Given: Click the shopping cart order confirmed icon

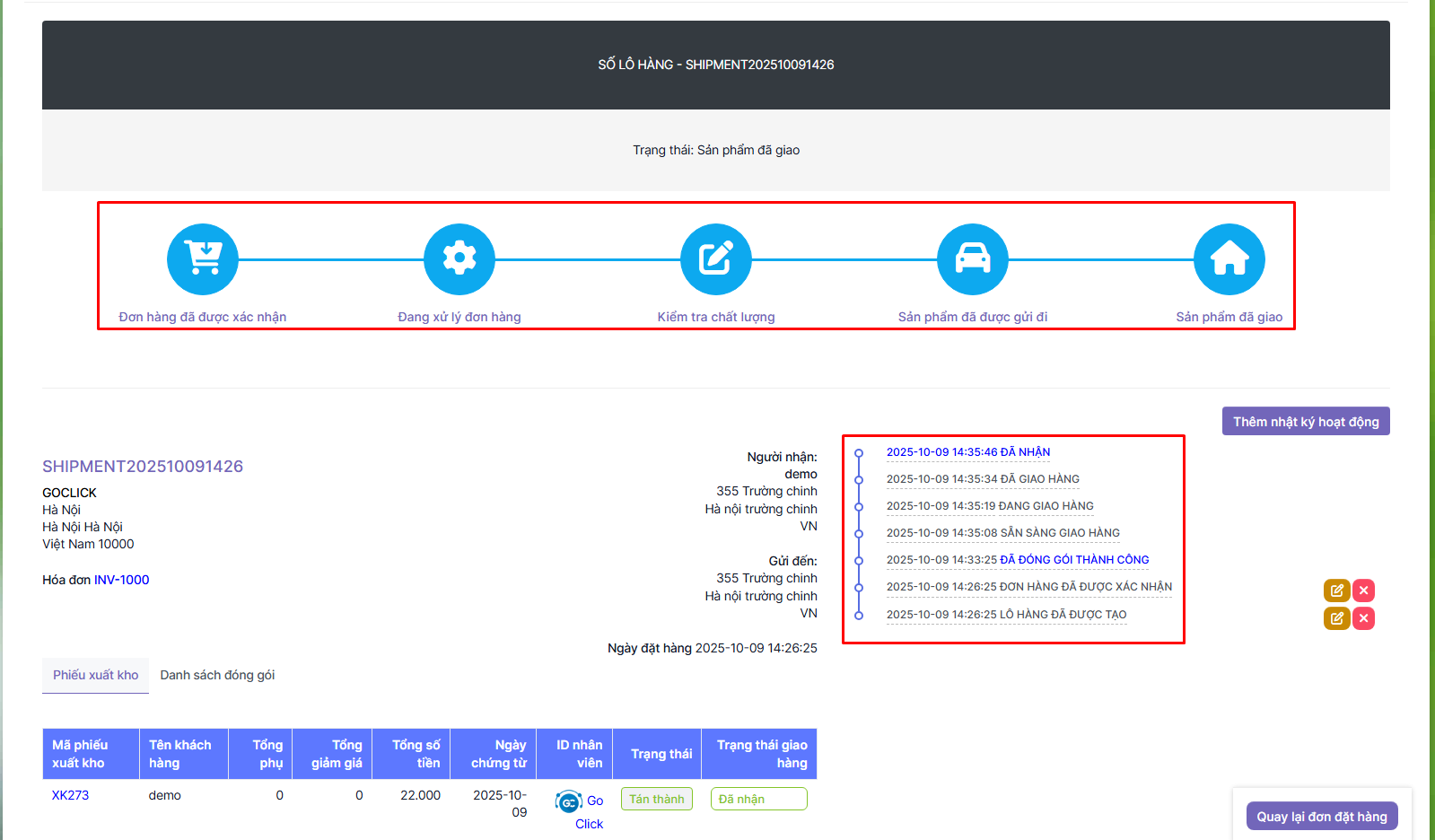Looking at the screenshot, I should [203, 259].
